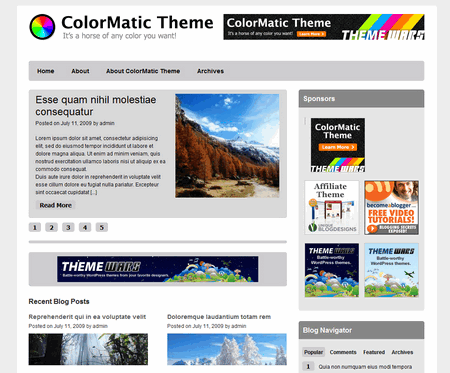Open 'Quia non numquam eius modi tempora' link
450x373 pixels.
(365, 367)
